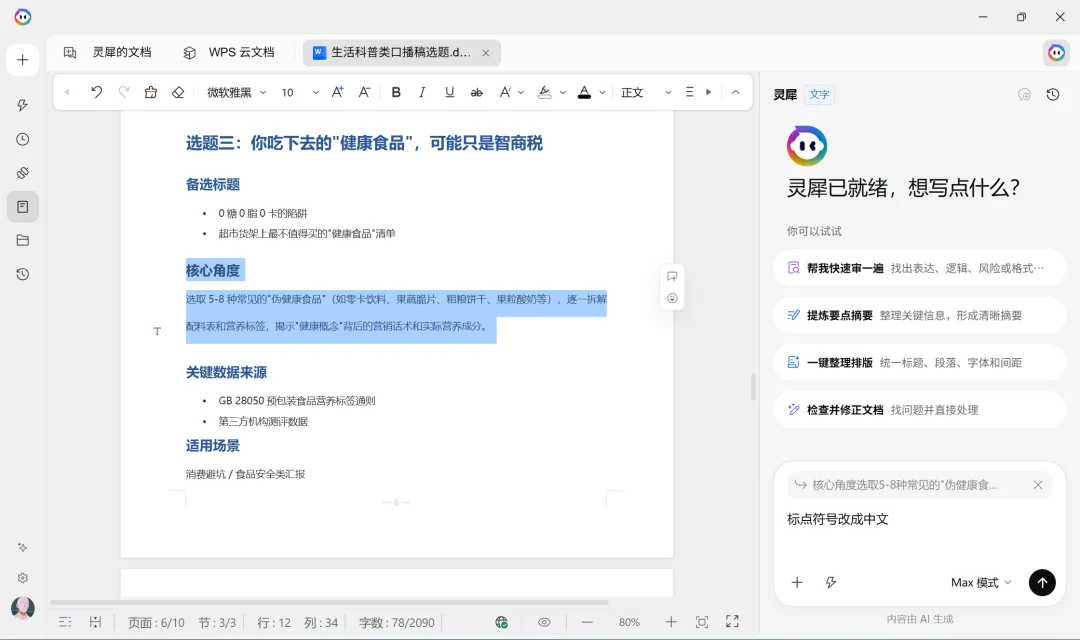Click the undo arrow in toolbar
Image resolution: width=1080 pixels, height=640 pixels.
pos(96,92)
